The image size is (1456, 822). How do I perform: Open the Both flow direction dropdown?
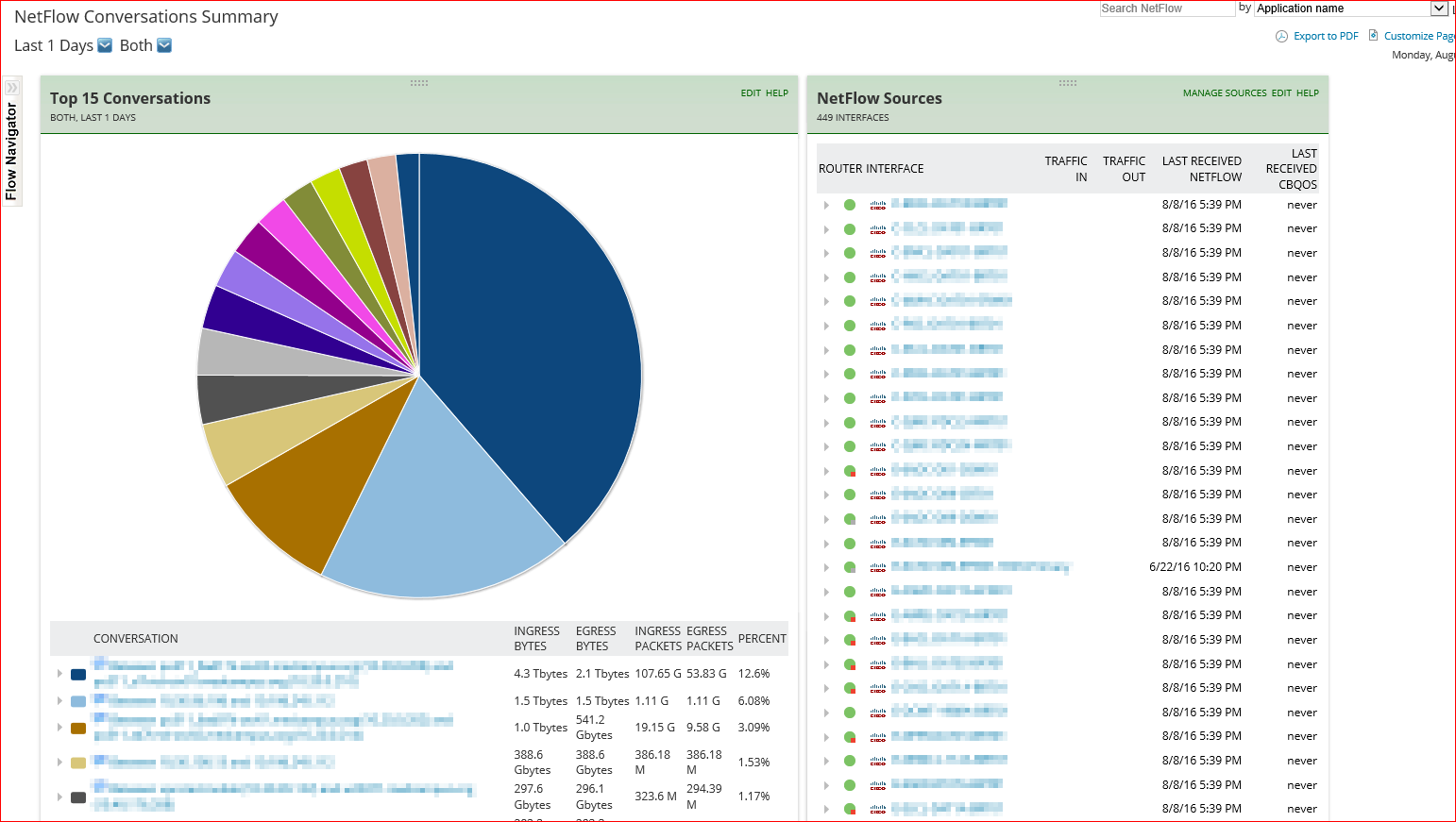pyautogui.click(x=164, y=45)
